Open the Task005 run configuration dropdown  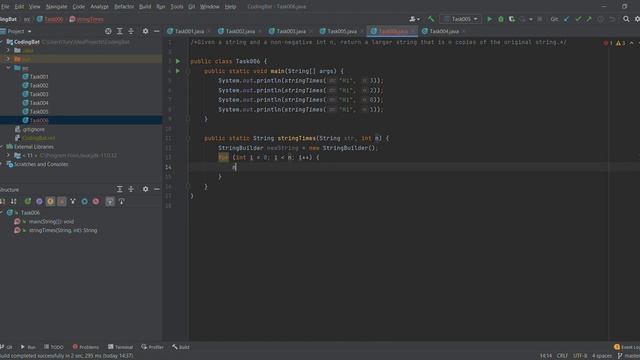point(461,19)
